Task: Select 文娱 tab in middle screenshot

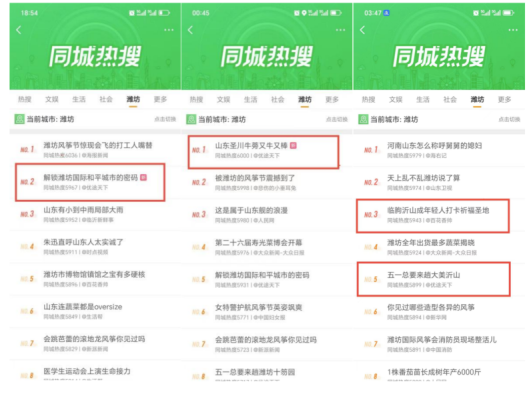Action: pos(224,100)
